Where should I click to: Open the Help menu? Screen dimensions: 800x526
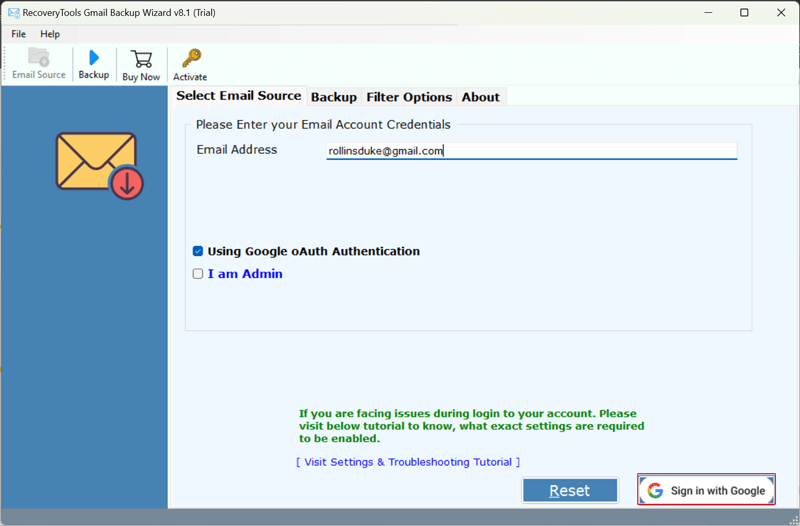50,34
